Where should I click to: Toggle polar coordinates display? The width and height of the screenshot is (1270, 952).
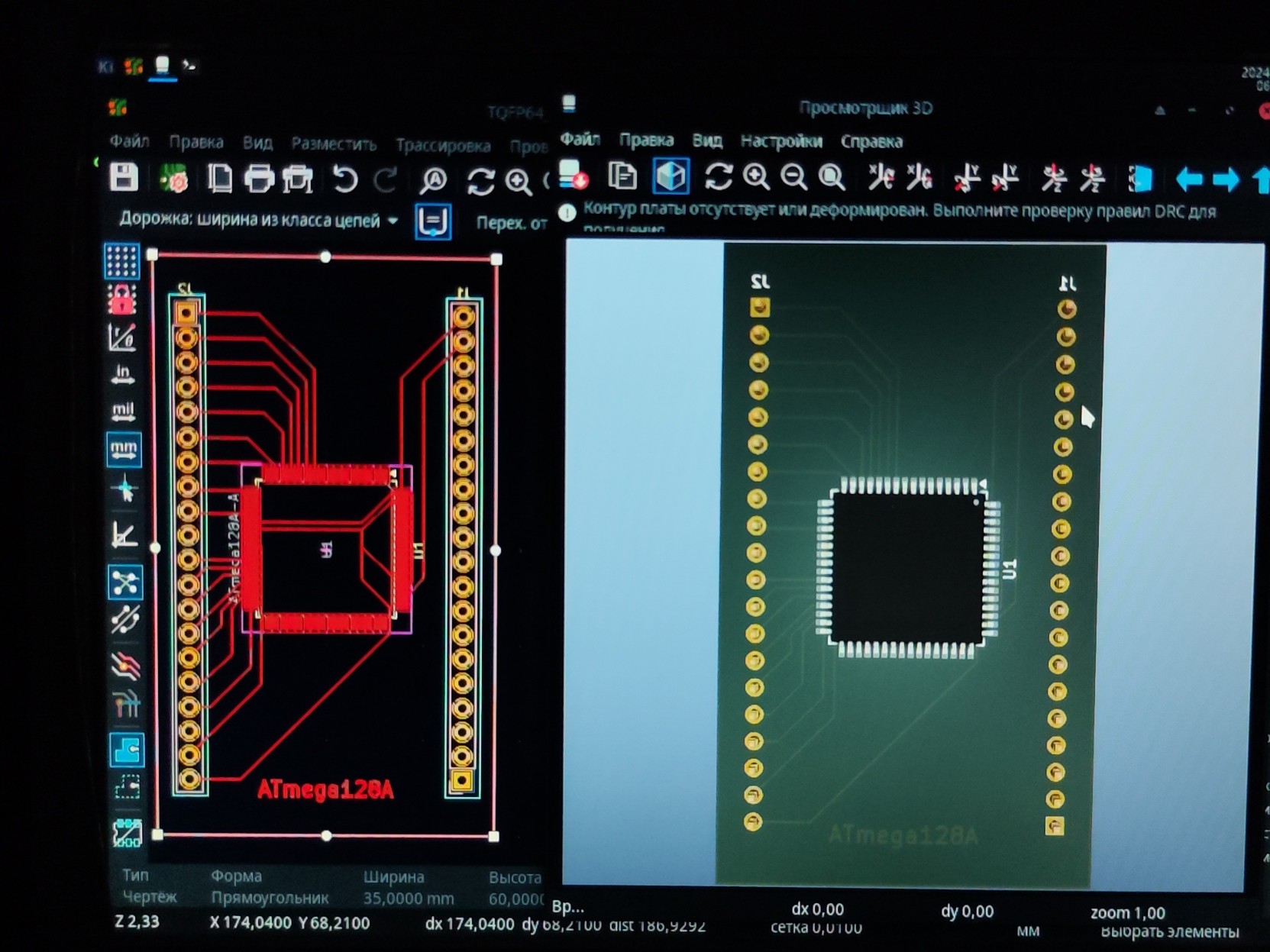point(123,337)
